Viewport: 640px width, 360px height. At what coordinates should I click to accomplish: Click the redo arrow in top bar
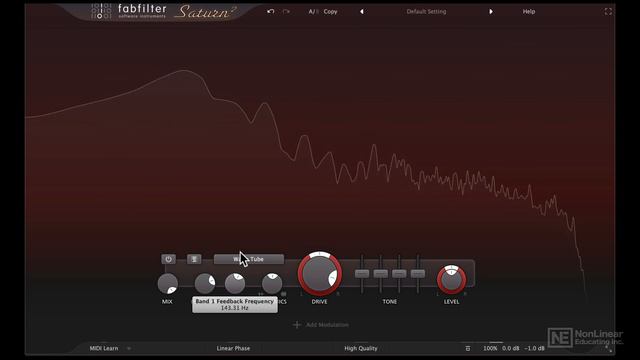click(x=286, y=11)
